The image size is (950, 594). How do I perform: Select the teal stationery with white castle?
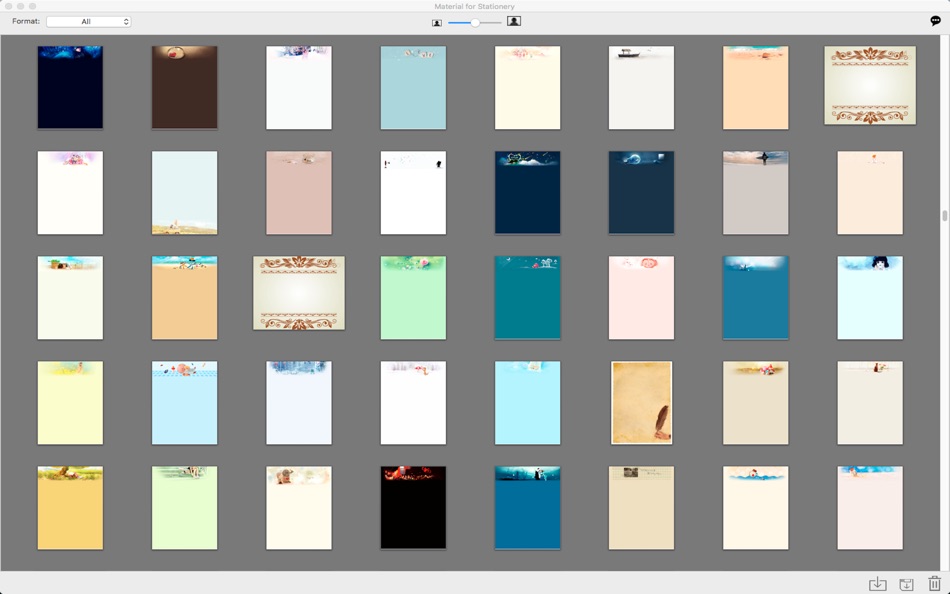pyautogui.click(x=528, y=298)
